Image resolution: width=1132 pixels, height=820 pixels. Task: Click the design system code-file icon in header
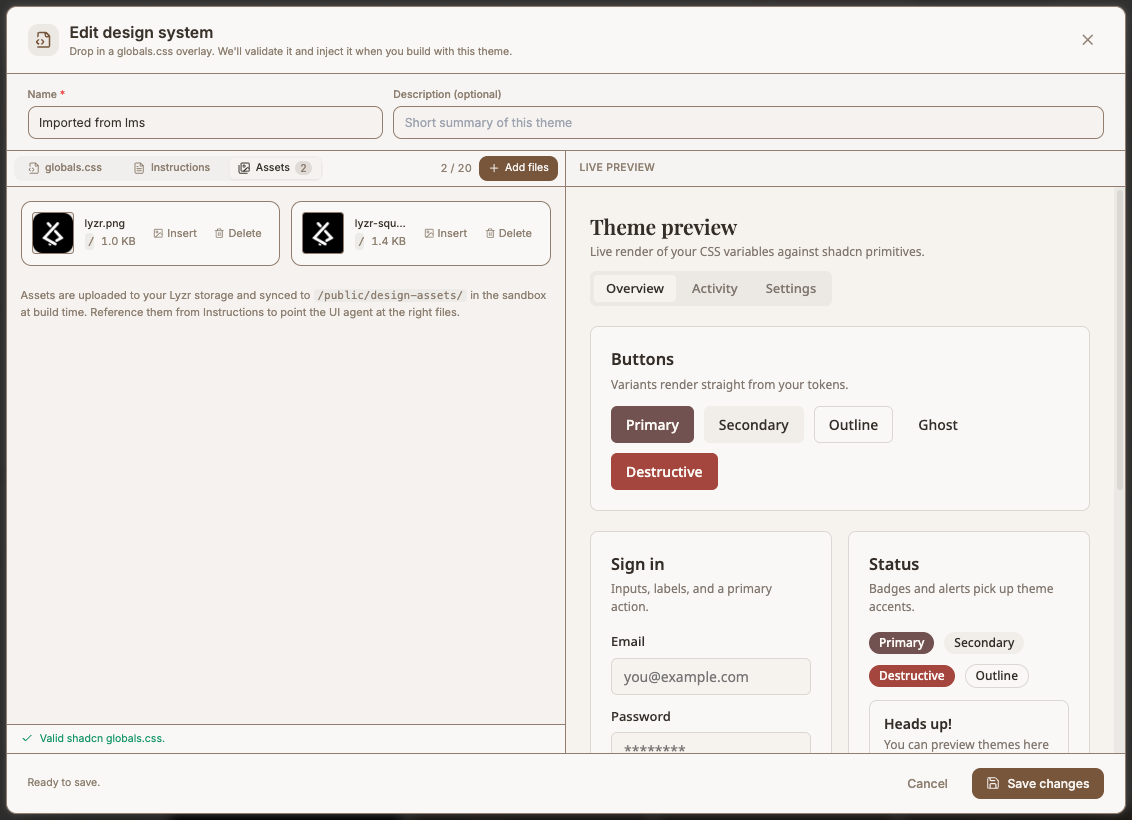pos(43,40)
